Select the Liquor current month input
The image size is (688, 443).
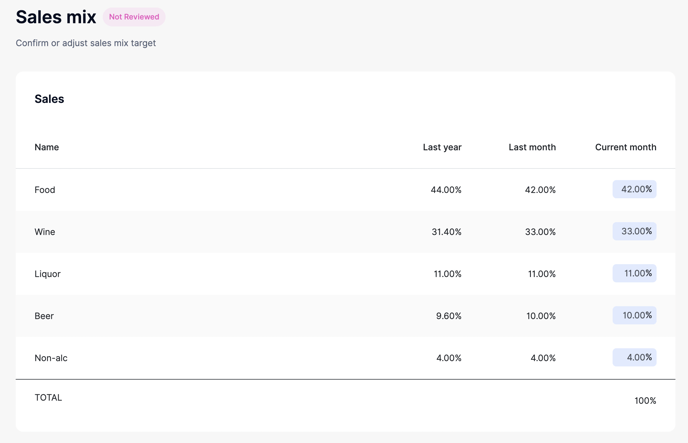[x=635, y=273]
